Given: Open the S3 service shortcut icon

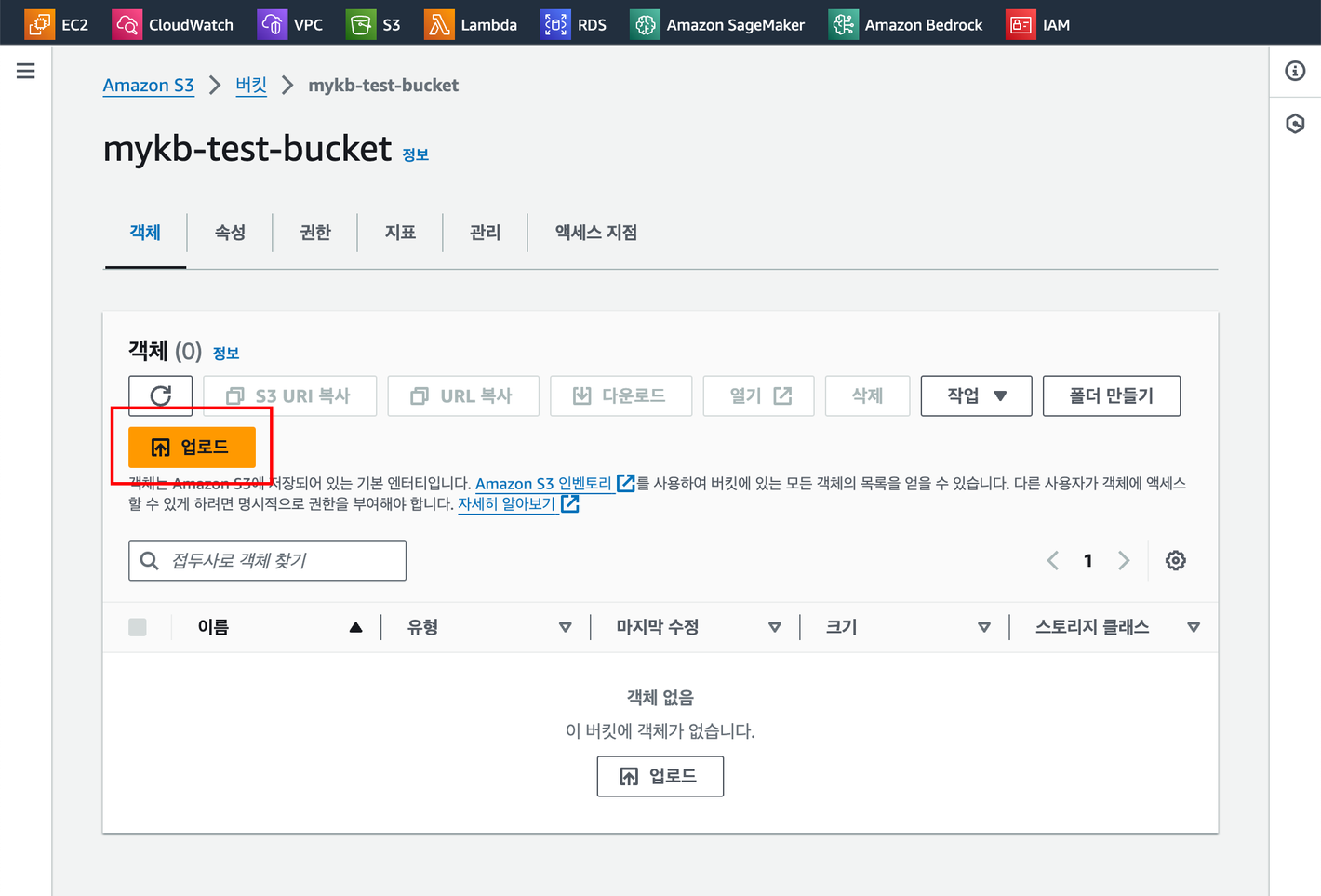Looking at the screenshot, I should coord(360,24).
